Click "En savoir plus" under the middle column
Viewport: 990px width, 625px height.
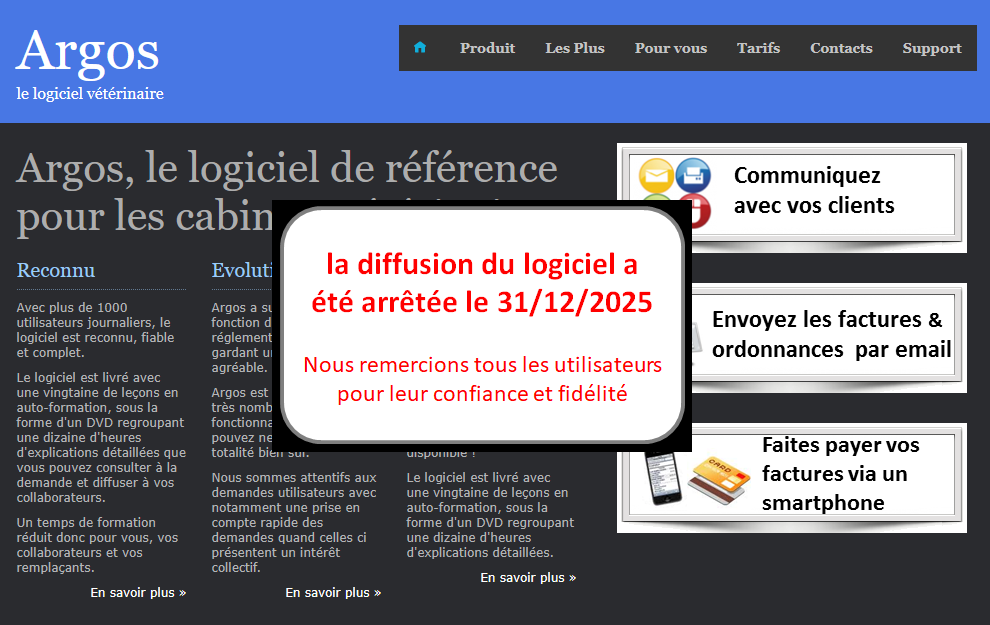click(x=333, y=593)
